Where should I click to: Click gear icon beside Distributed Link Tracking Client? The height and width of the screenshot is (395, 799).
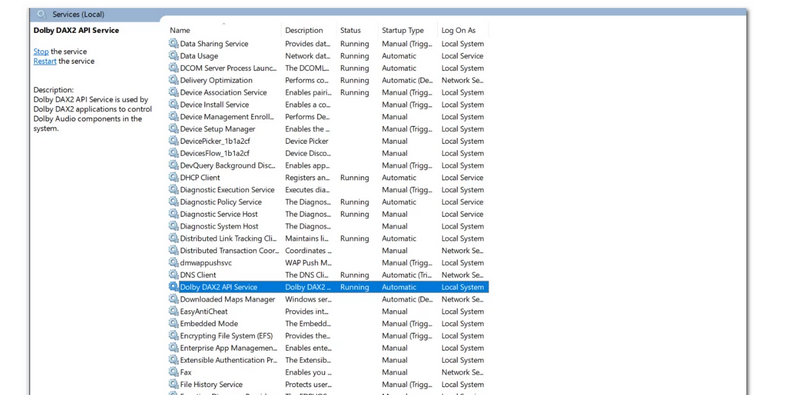tap(174, 239)
